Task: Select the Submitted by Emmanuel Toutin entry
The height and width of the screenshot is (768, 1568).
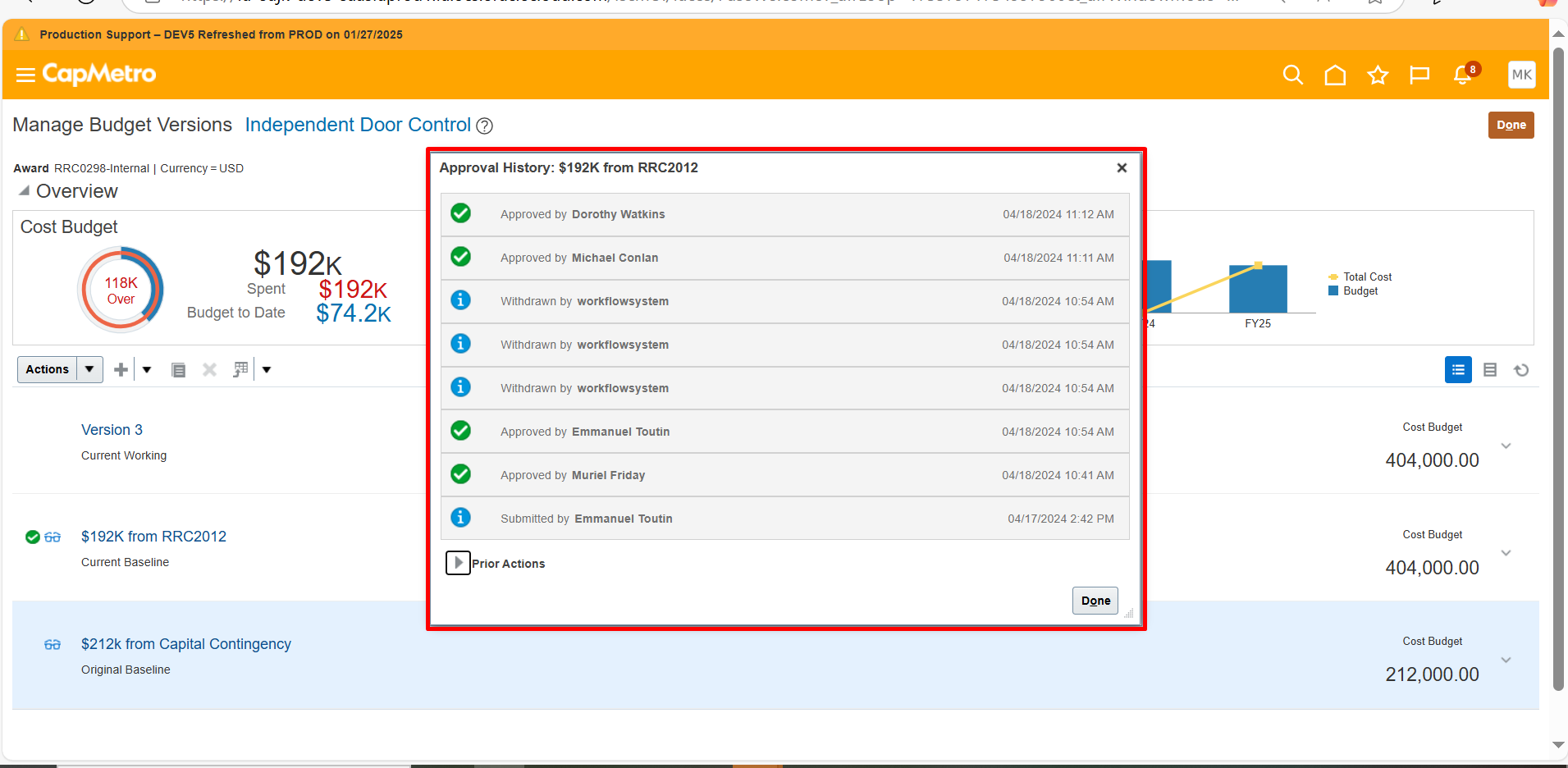Action: (x=785, y=519)
